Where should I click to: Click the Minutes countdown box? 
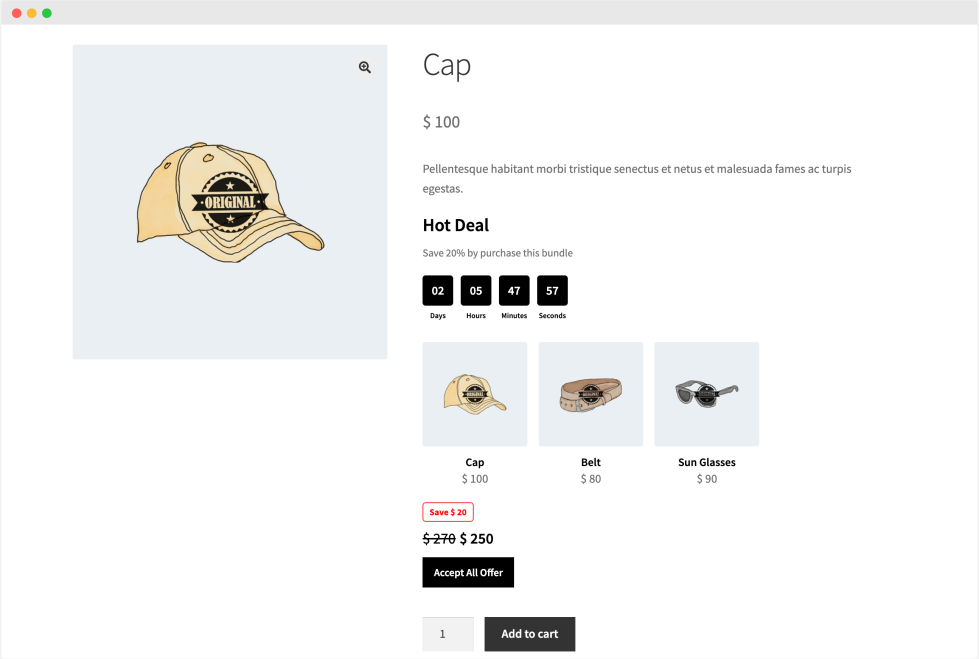(514, 291)
